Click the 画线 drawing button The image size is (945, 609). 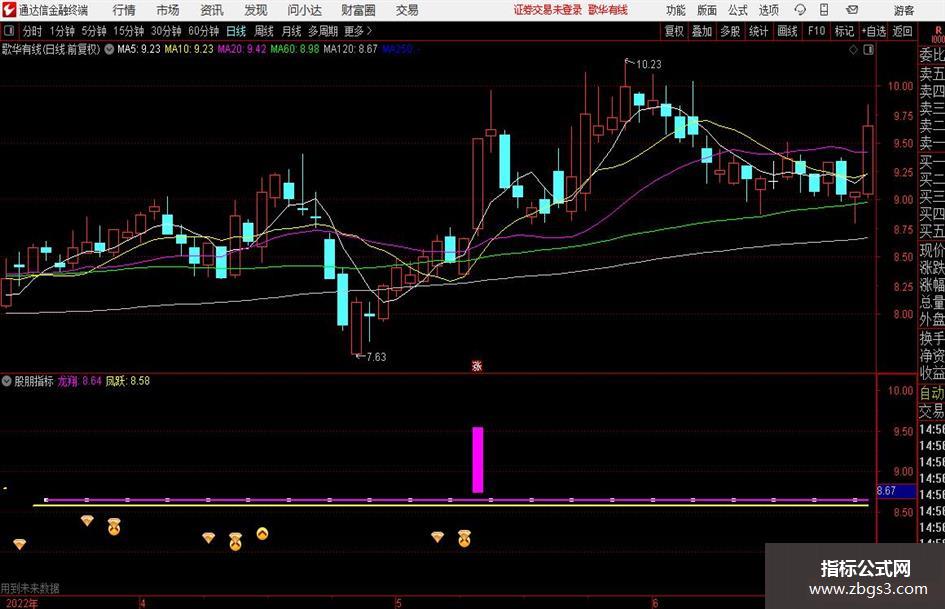[787, 31]
